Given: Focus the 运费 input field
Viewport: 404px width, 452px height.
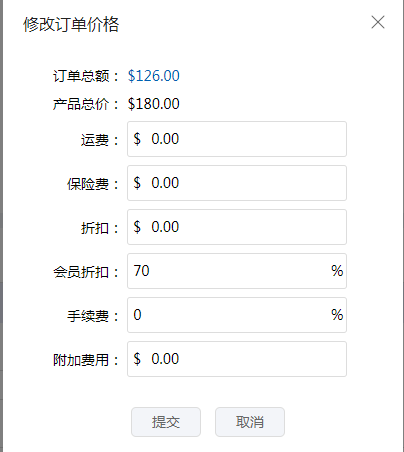Looking at the screenshot, I should [x=237, y=139].
